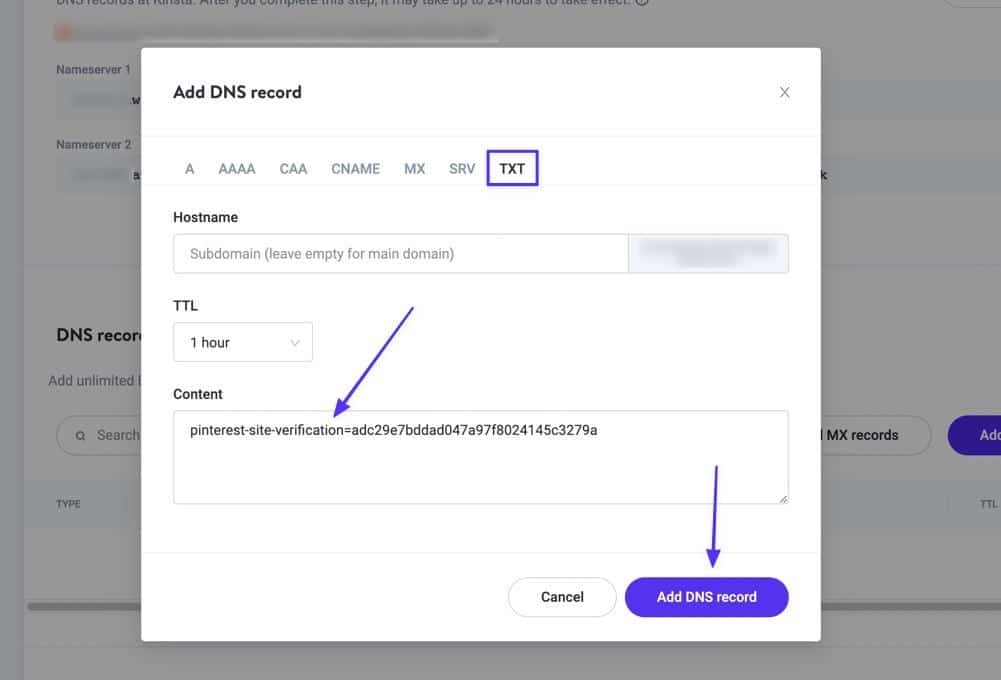1001x680 pixels.
Task: Select the CAA record type
Action: pyautogui.click(x=293, y=168)
